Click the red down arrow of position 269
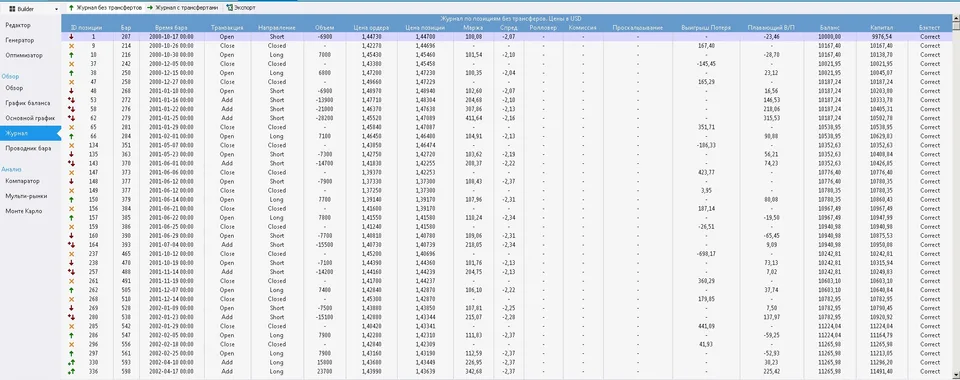Viewport: 960px width, 380px height. tap(72, 308)
